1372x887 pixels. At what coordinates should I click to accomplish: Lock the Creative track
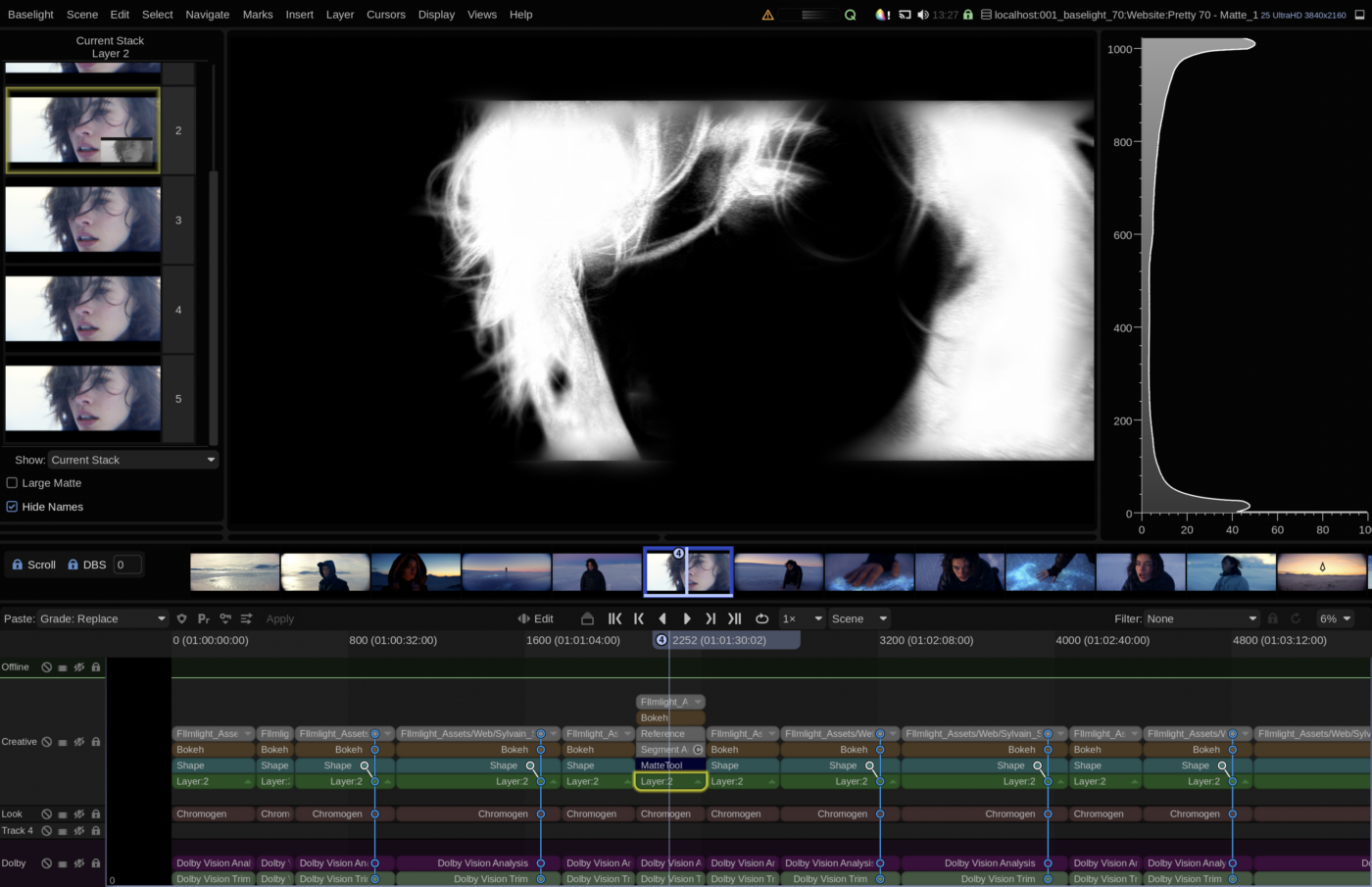coord(96,742)
